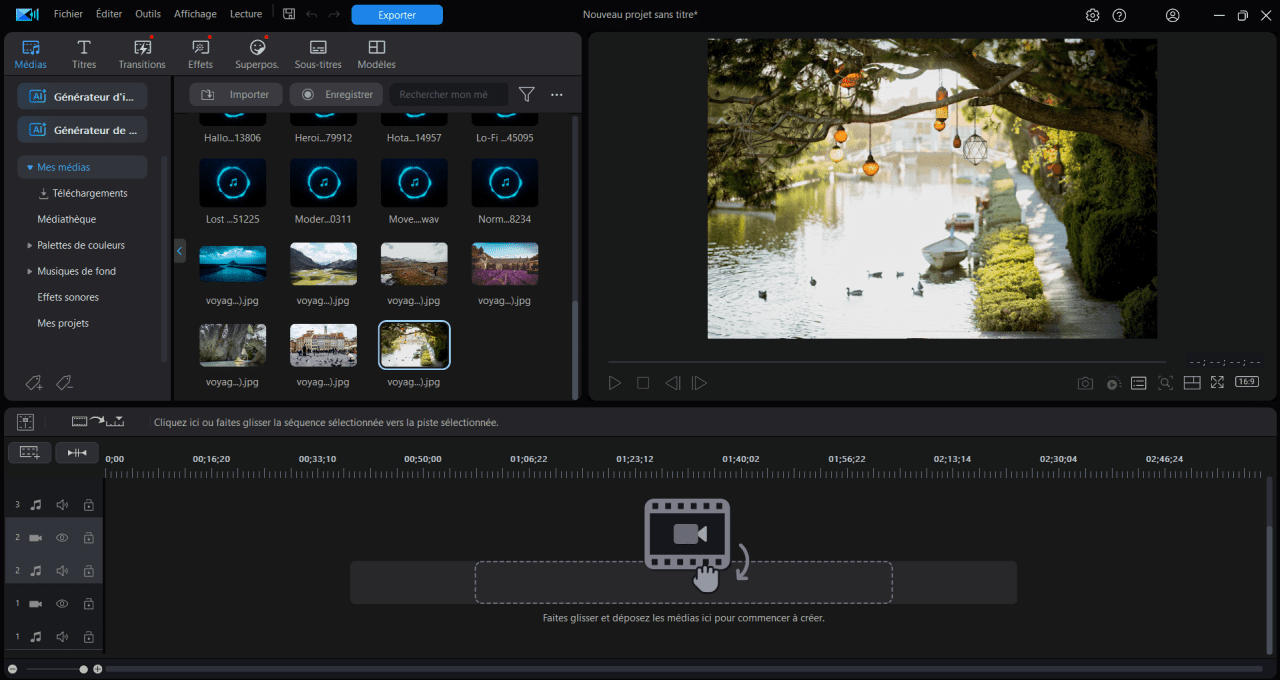Click the preview layout split icon
Screen dimensions: 1280x680
coord(1192,383)
